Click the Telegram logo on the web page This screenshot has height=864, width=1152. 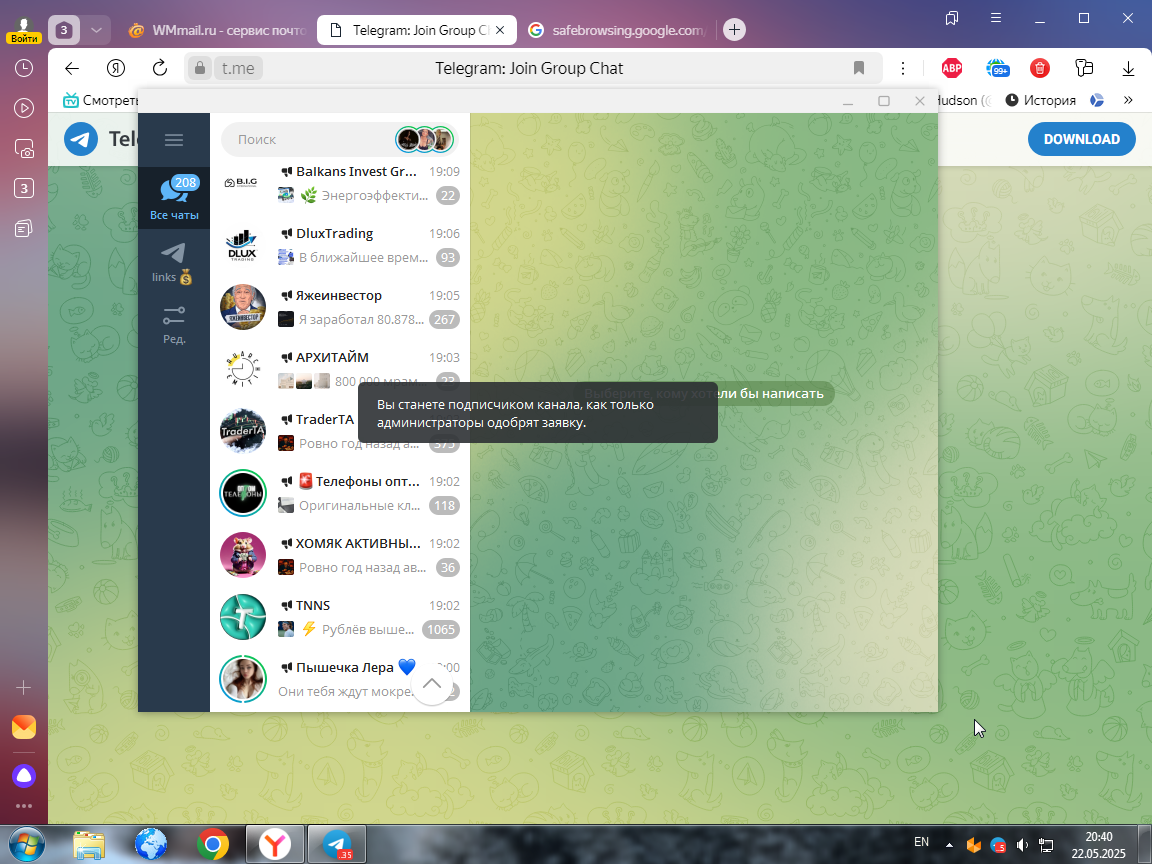pyautogui.click(x=81, y=139)
